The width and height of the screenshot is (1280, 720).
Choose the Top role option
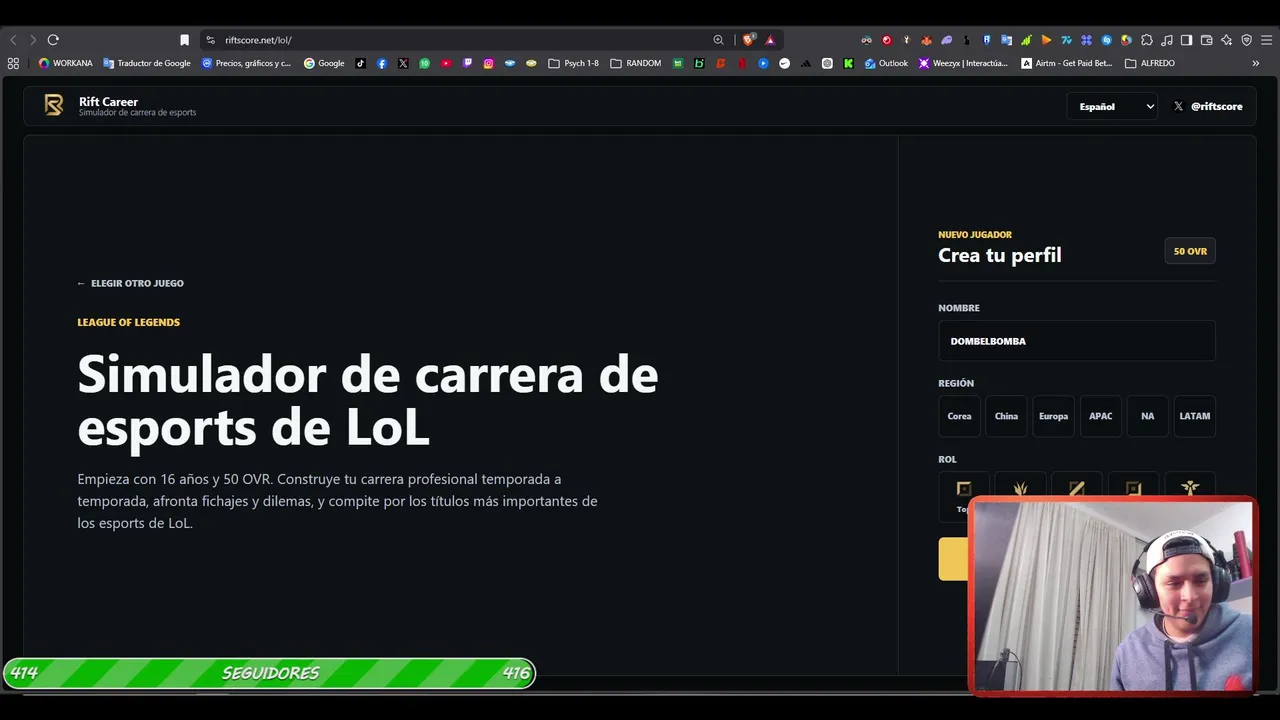(x=964, y=495)
